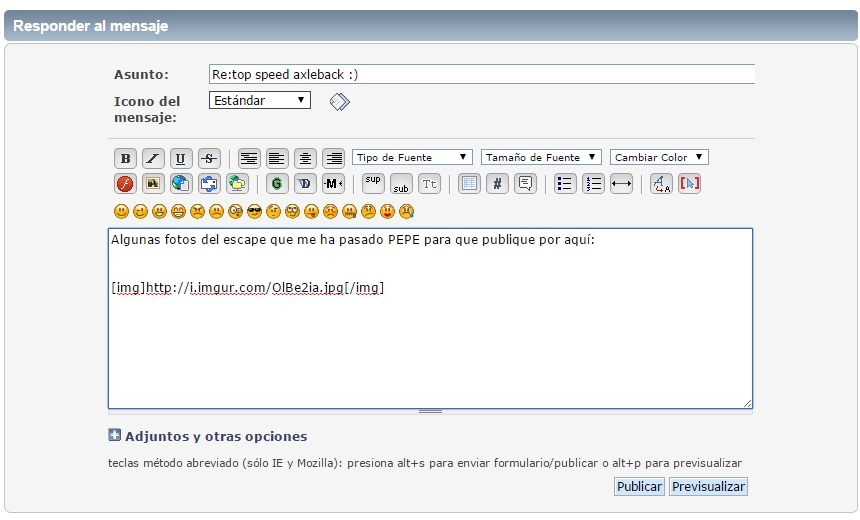Insert quote tag
The width and height of the screenshot is (860, 520).
[525, 184]
